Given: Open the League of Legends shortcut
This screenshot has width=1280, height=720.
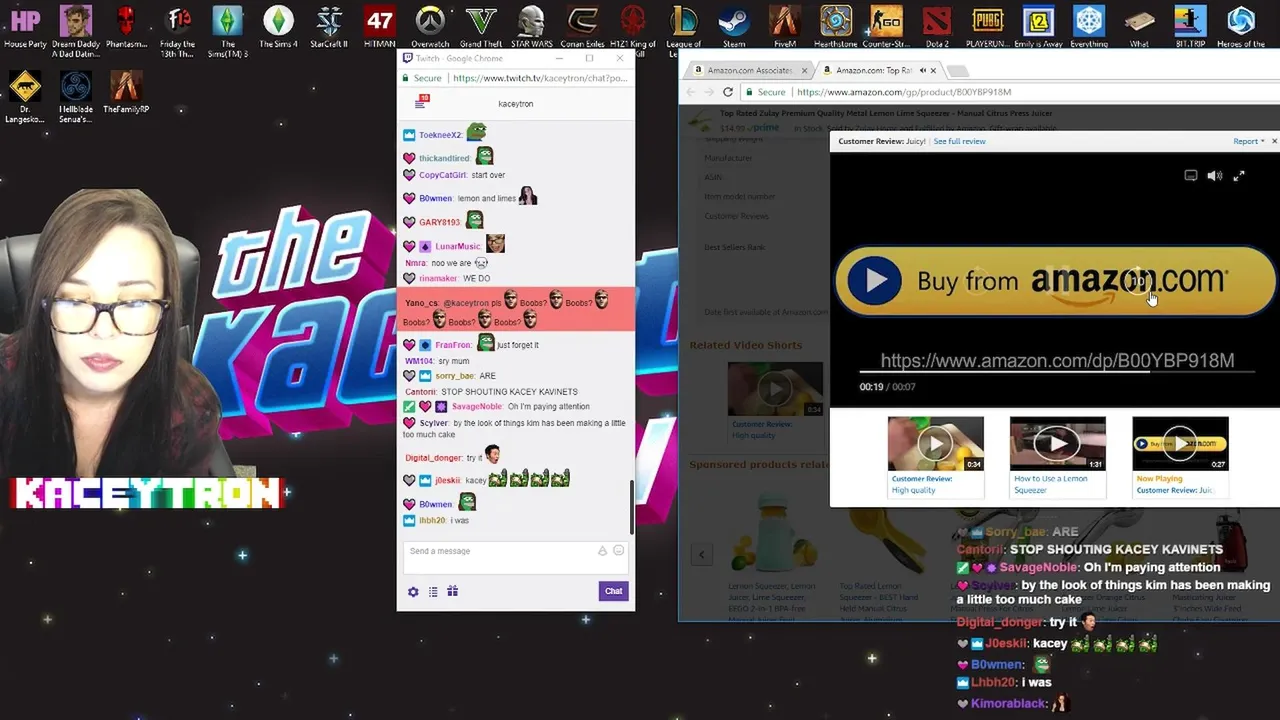Looking at the screenshot, I should tap(684, 26).
